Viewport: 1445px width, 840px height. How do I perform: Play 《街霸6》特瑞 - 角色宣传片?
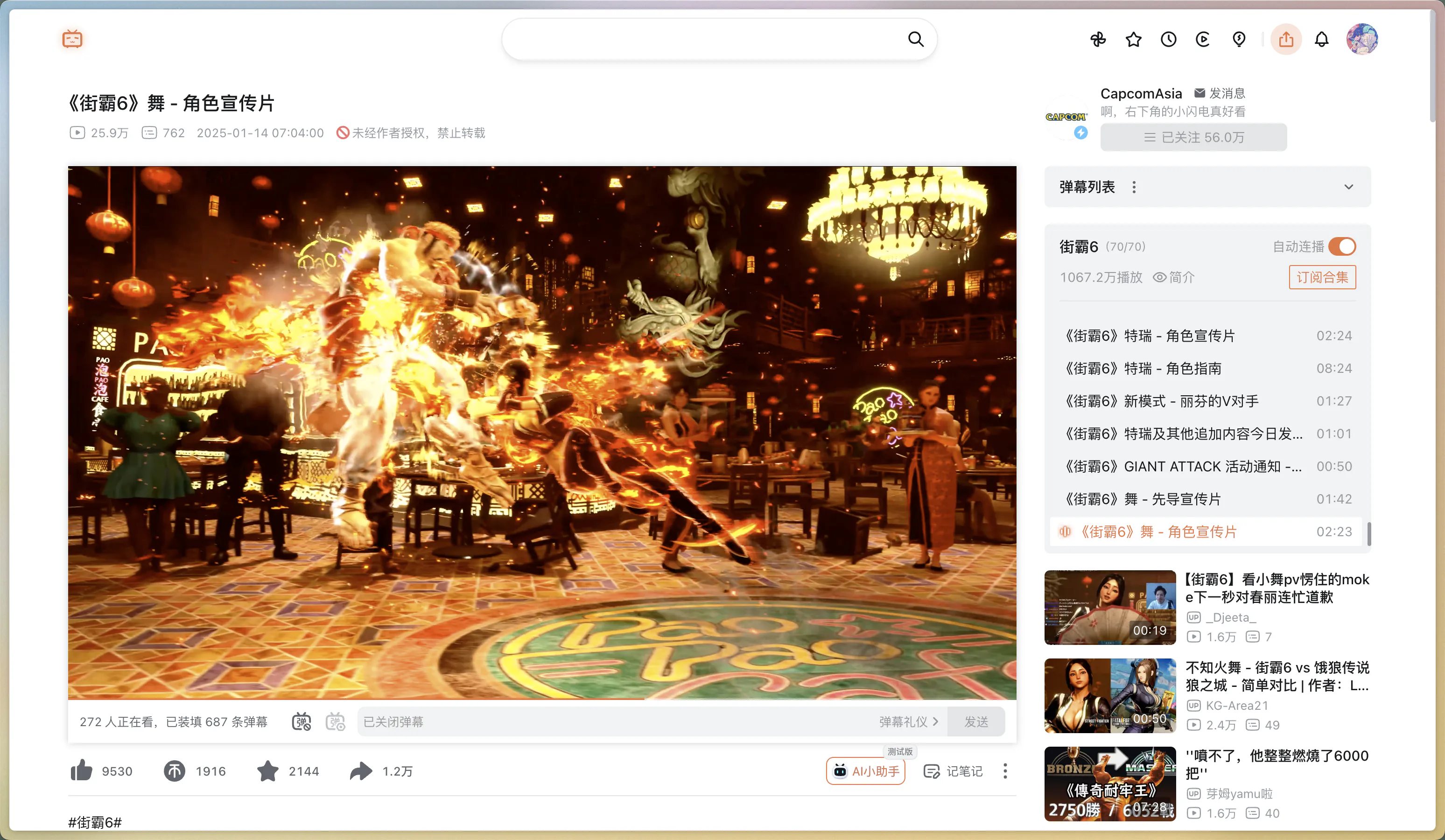tap(1207, 336)
